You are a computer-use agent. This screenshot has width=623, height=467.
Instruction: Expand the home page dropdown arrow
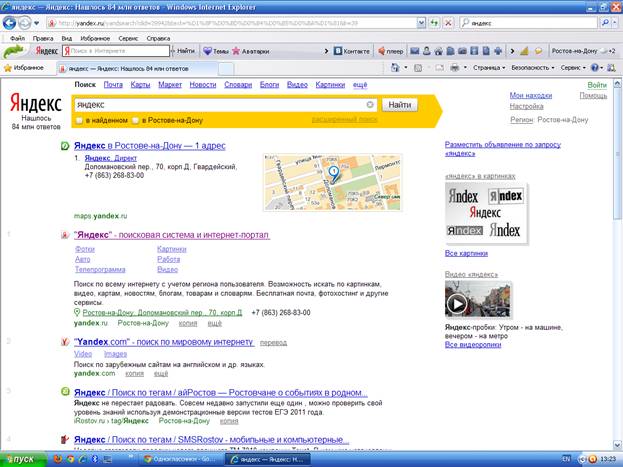point(406,68)
